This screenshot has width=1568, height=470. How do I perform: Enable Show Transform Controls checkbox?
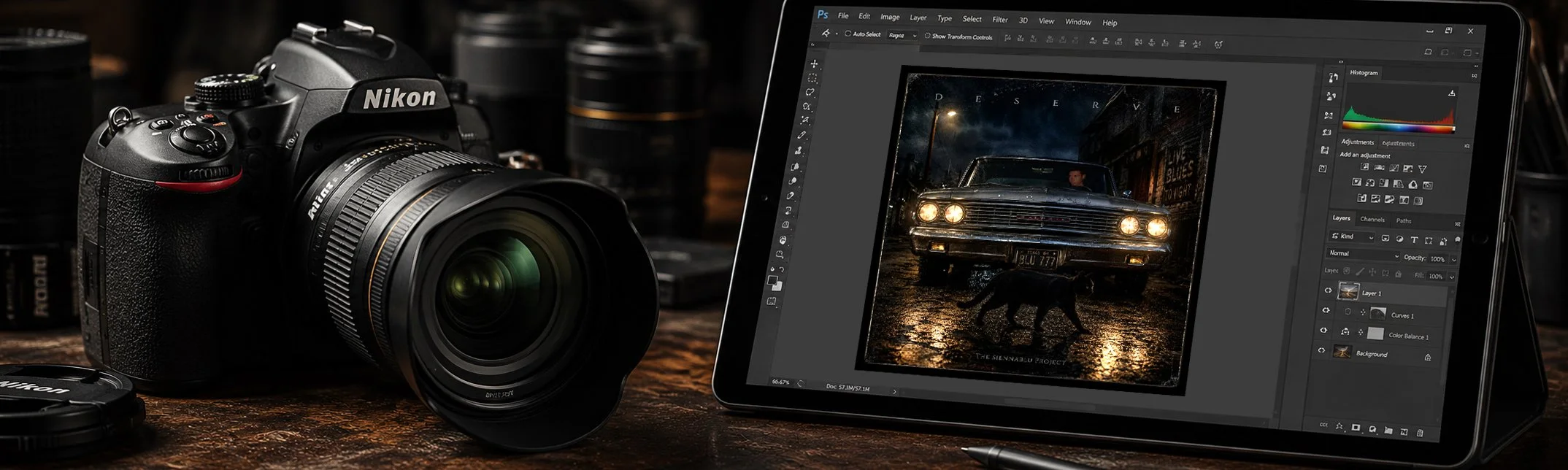click(x=927, y=36)
